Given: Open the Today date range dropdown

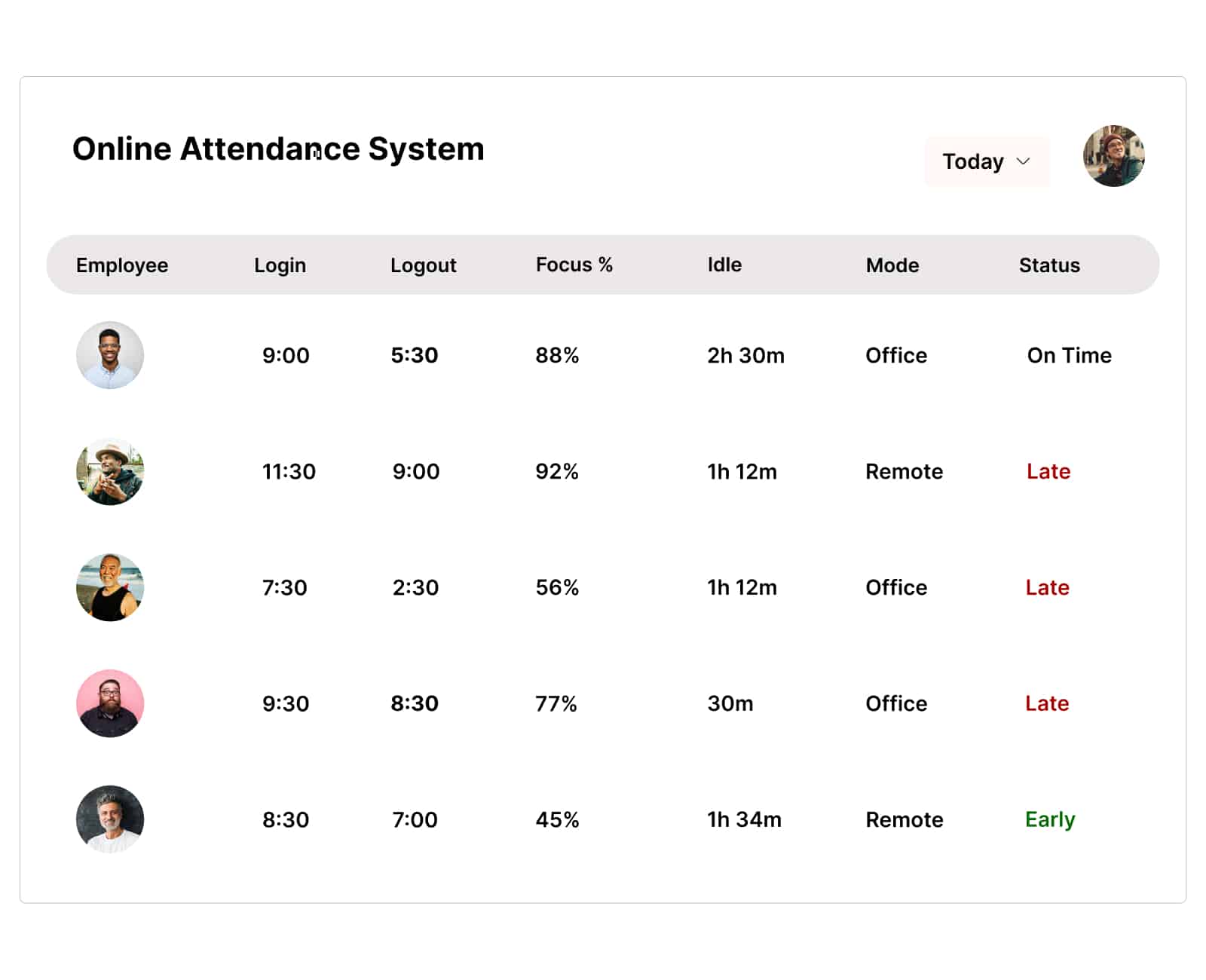Looking at the screenshot, I should tap(987, 161).
